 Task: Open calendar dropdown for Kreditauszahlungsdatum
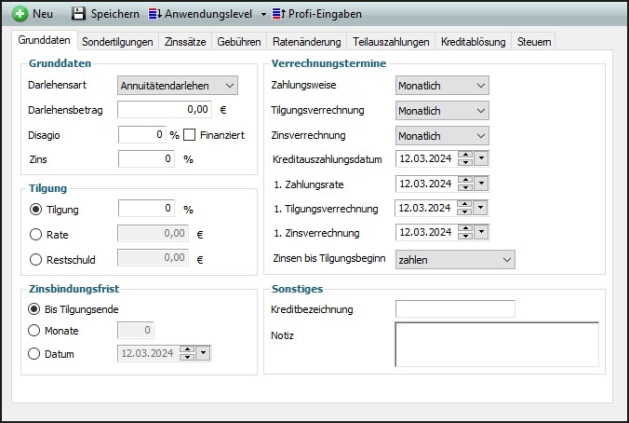pyautogui.click(x=482, y=159)
